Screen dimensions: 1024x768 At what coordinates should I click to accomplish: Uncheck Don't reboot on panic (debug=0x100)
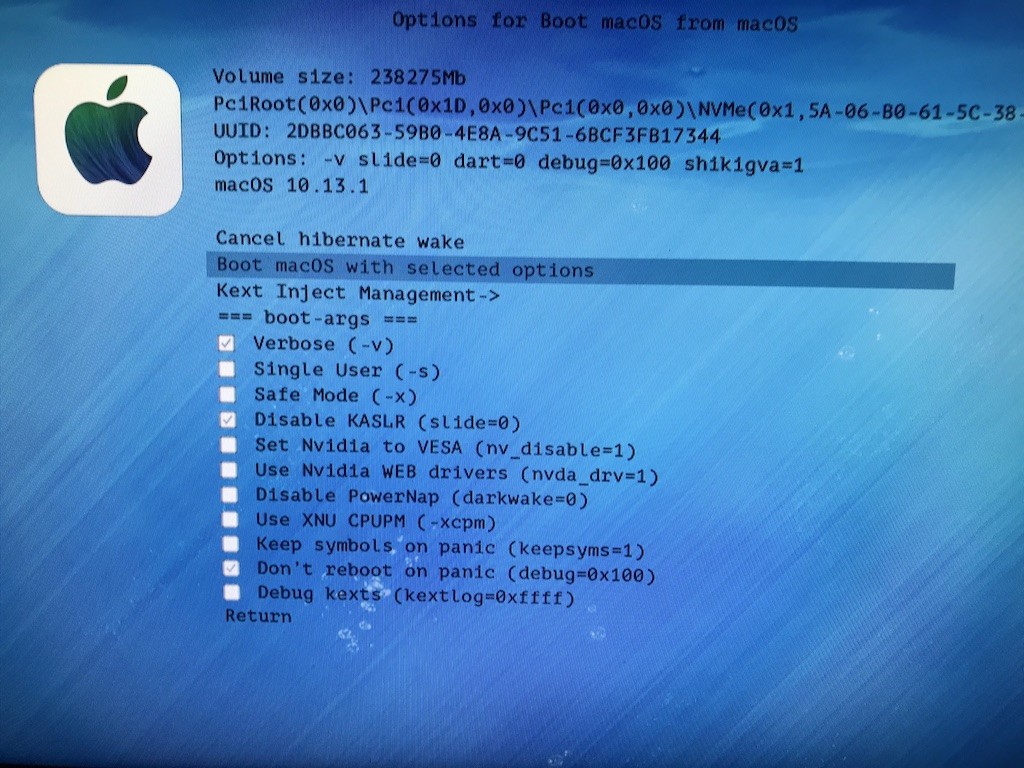point(231,568)
